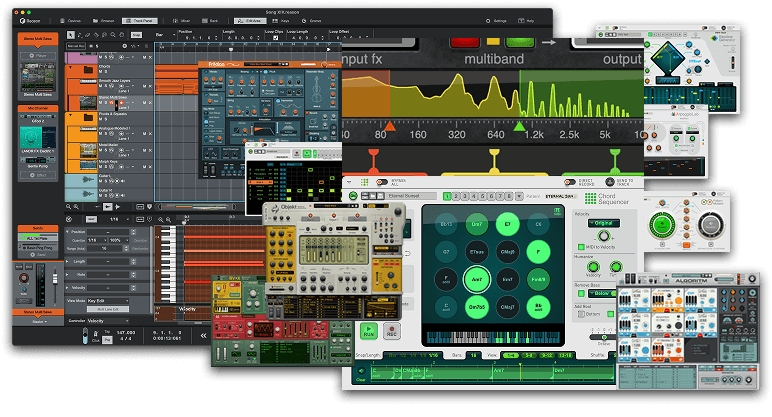Select the Hand tool
Viewport: 772px width, 417px height.
tap(121, 35)
